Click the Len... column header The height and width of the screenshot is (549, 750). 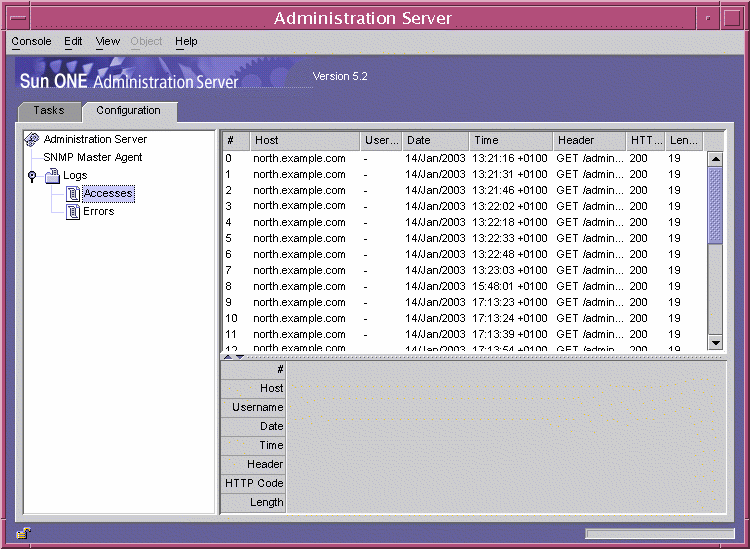point(684,141)
